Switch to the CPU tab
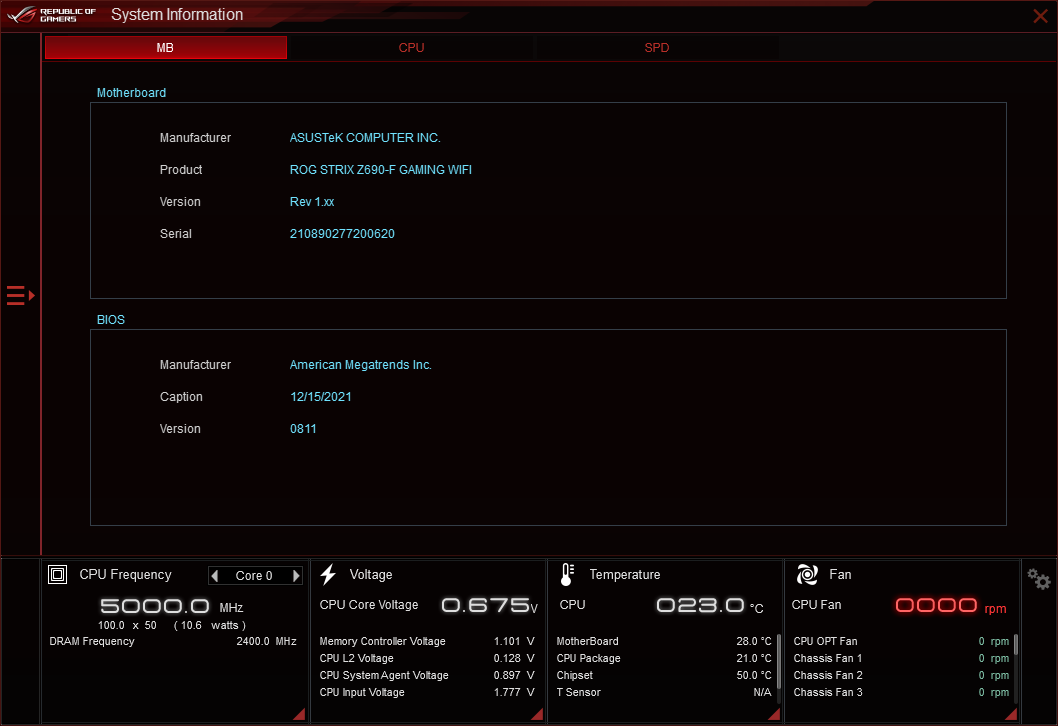Screen dimensions: 1058x726 [x=411, y=47]
